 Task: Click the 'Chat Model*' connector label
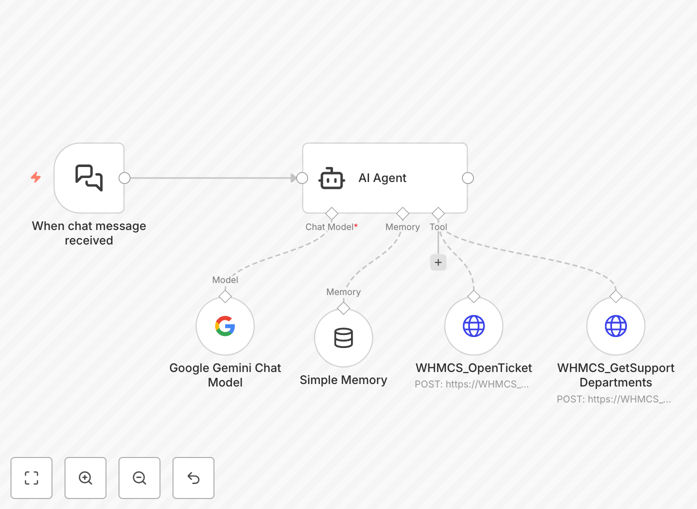[x=331, y=227]
